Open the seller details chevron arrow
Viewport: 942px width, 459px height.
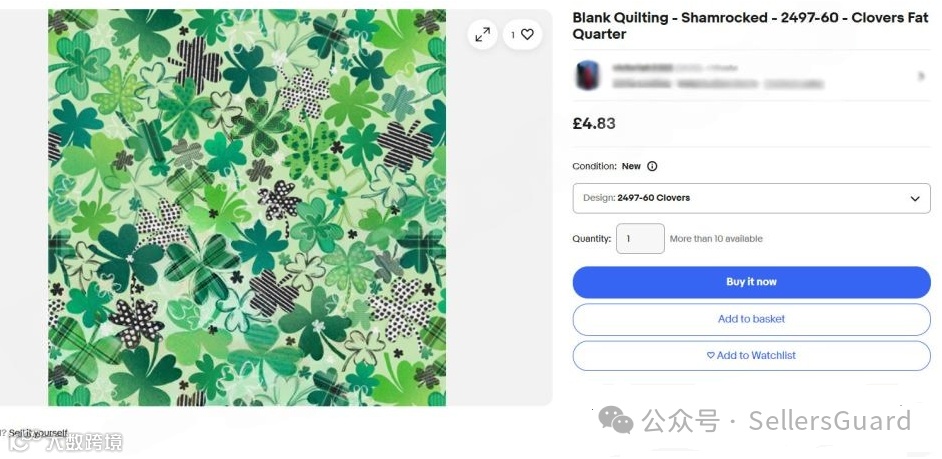pyautogui.click(x=920, y=76)
